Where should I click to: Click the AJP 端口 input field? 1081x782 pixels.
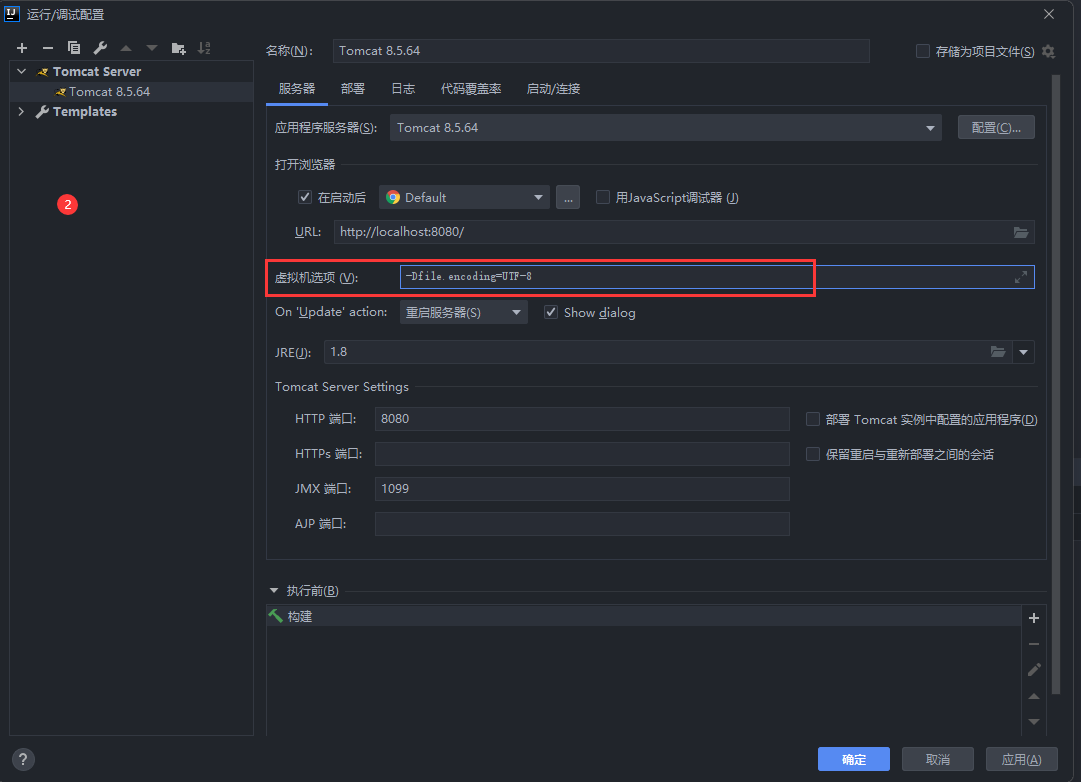[x=582, y=524]
